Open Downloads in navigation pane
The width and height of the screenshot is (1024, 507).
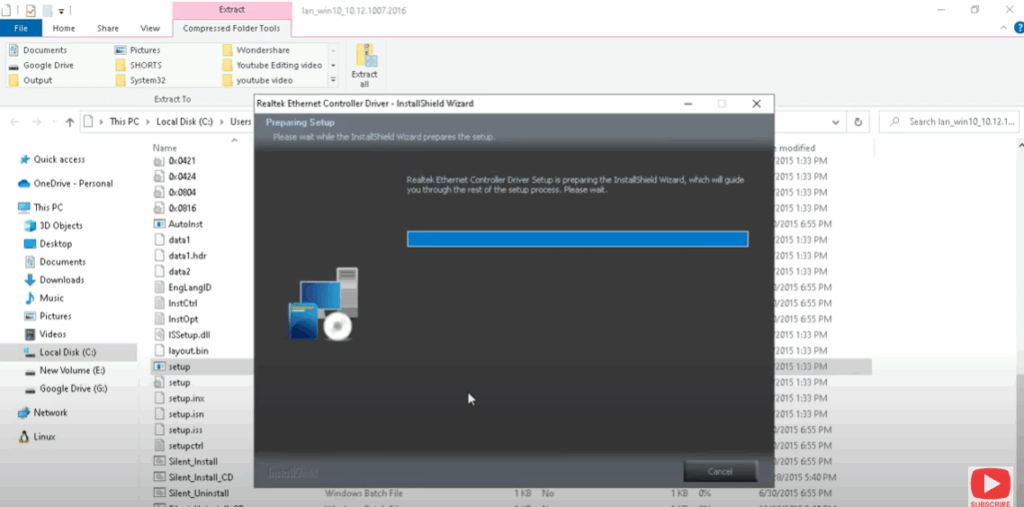click(54, 280)
